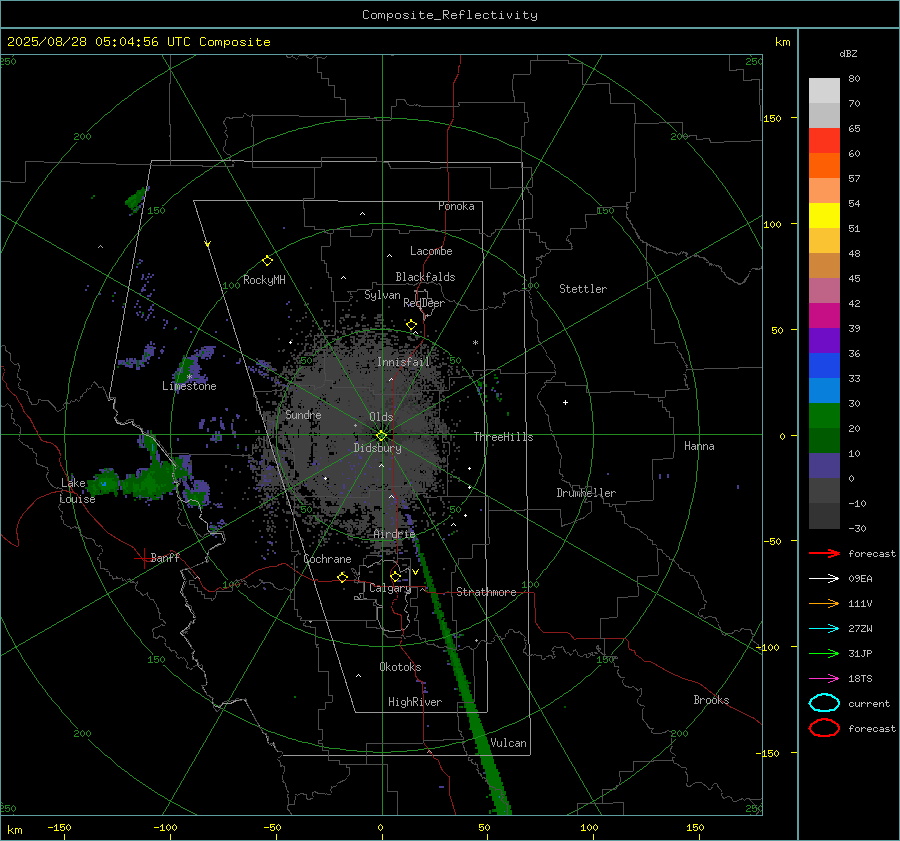Click the ThreeHills label

[503, 437]
